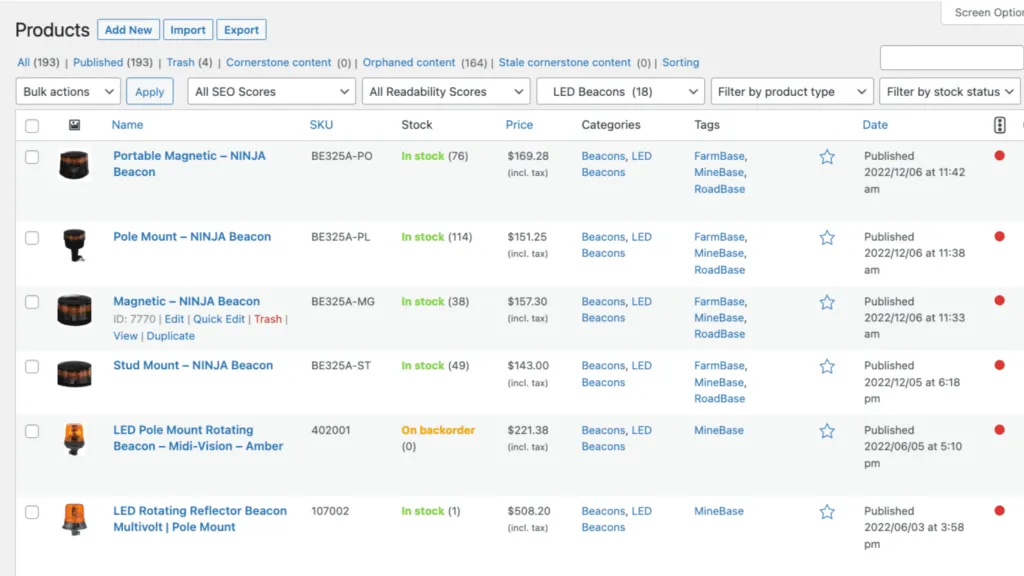Sort products by Date column
Viewport: 1024px width, 576px height.
875,125
